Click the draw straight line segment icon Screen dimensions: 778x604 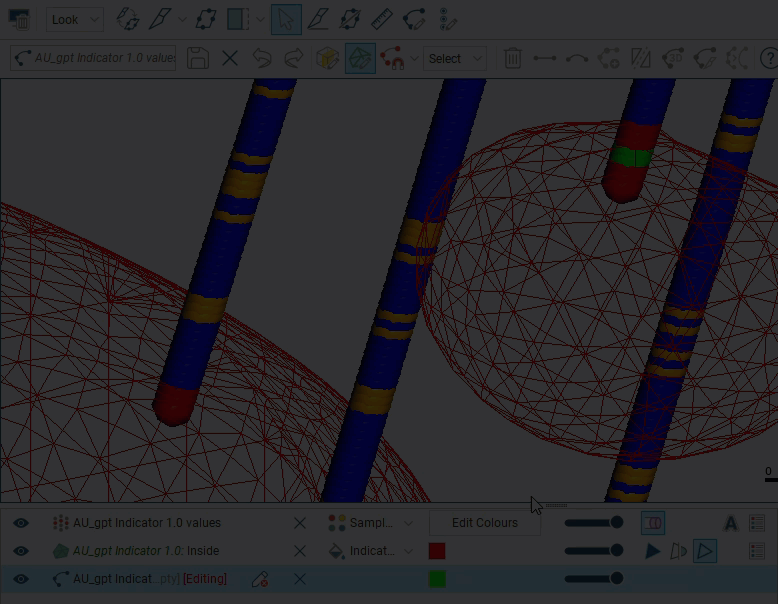[545, 58]
